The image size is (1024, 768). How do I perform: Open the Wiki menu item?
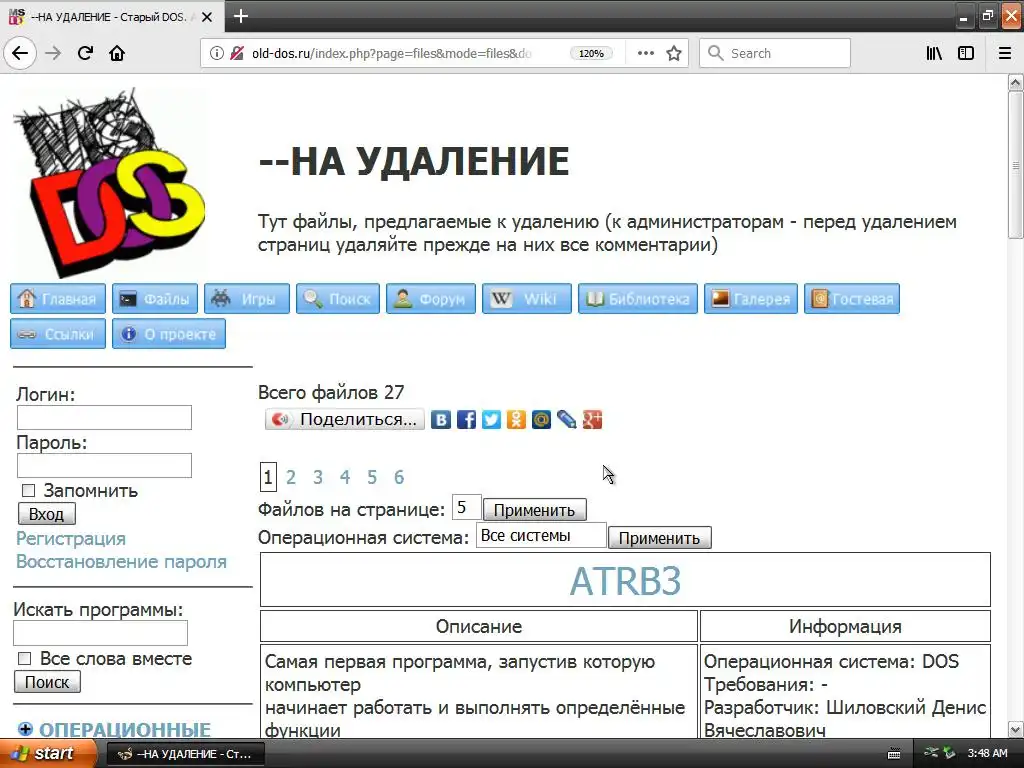coord(527,298)
